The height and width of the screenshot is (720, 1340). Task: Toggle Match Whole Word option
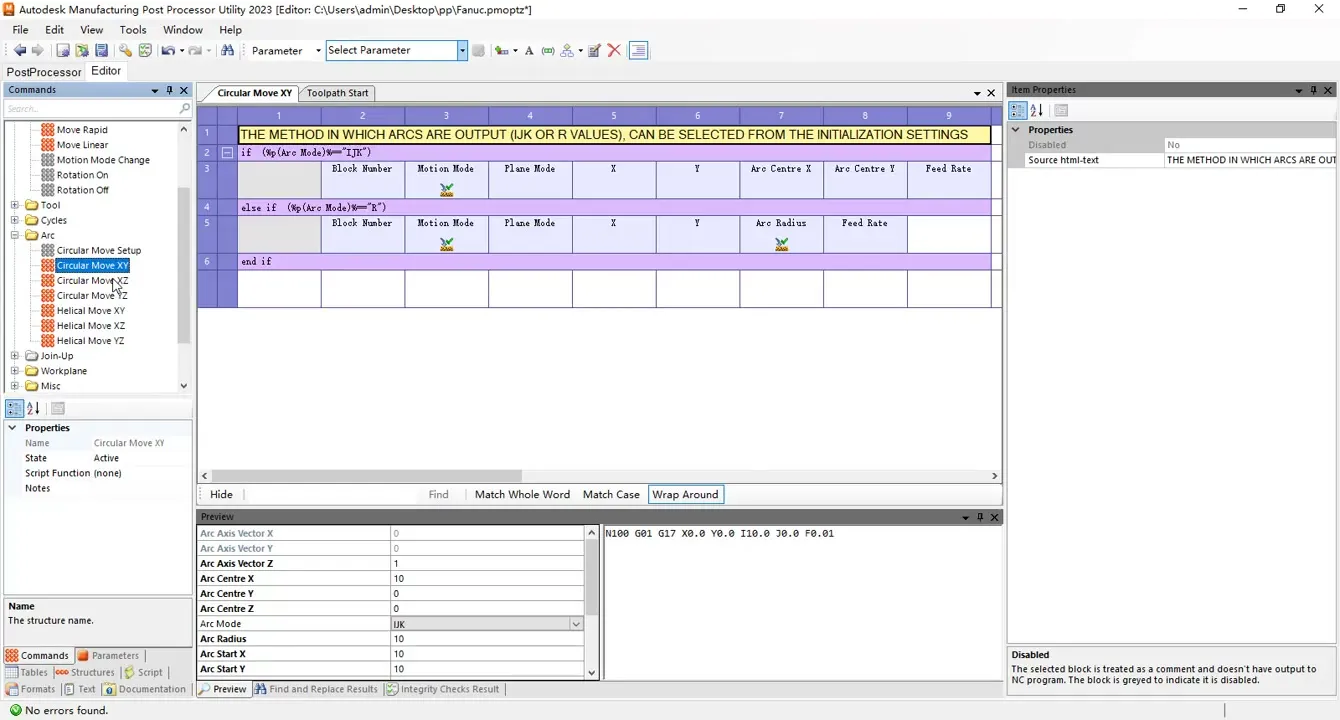point(522,495)
